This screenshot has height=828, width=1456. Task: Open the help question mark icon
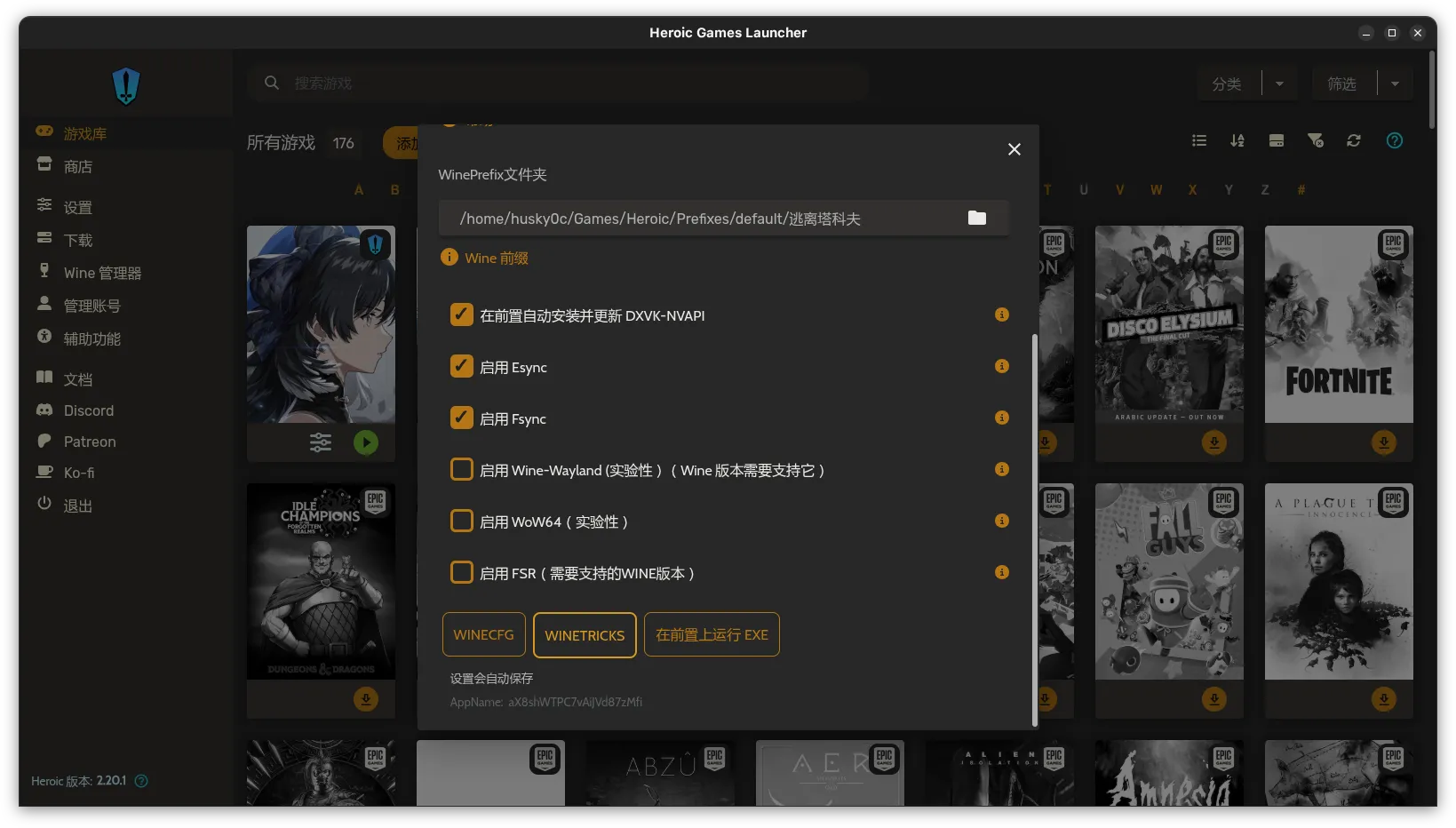(1395, 140)
